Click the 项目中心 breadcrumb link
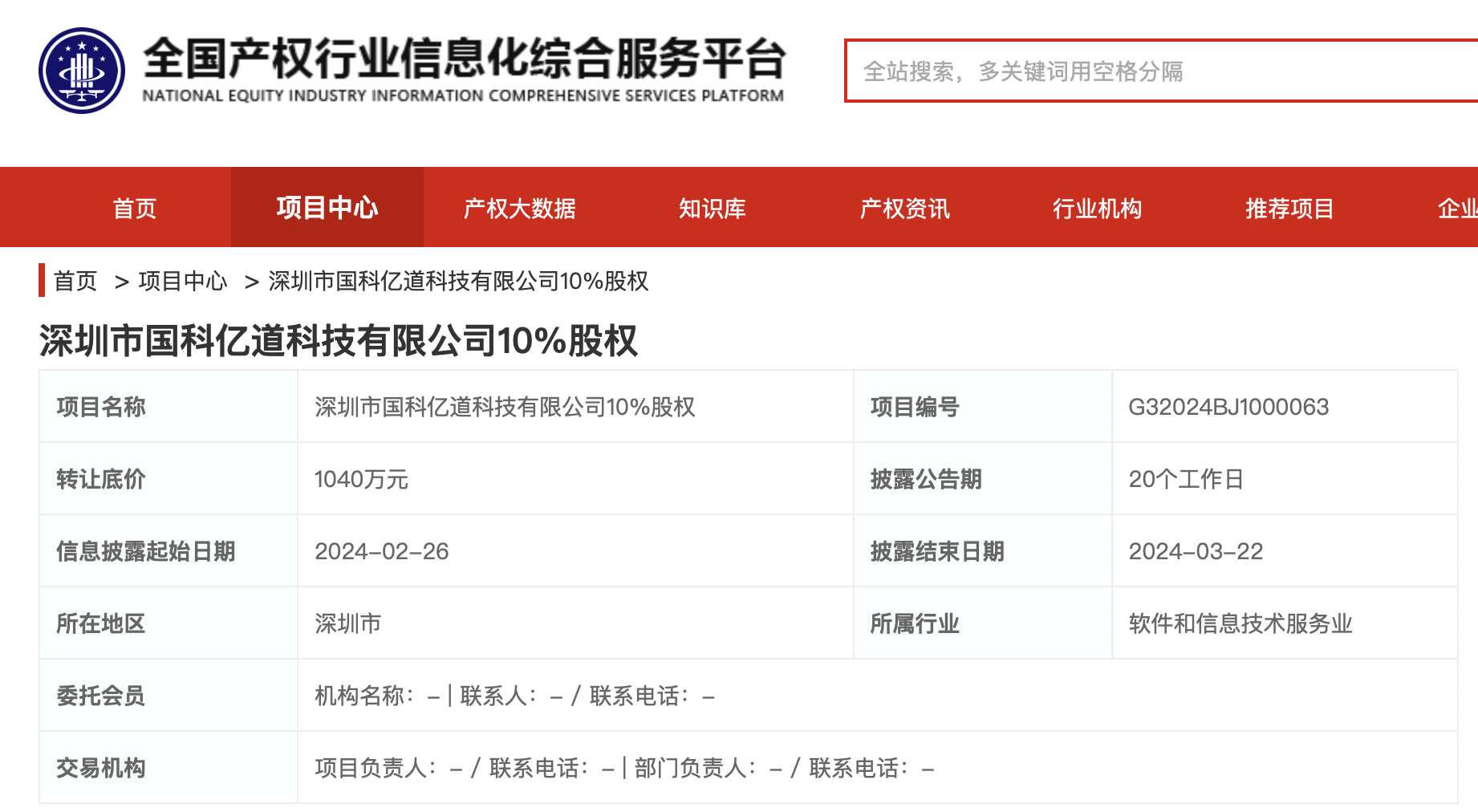The height and width of the screenshot is (812, 1478). pyautogui.click(x=183, y=281)
